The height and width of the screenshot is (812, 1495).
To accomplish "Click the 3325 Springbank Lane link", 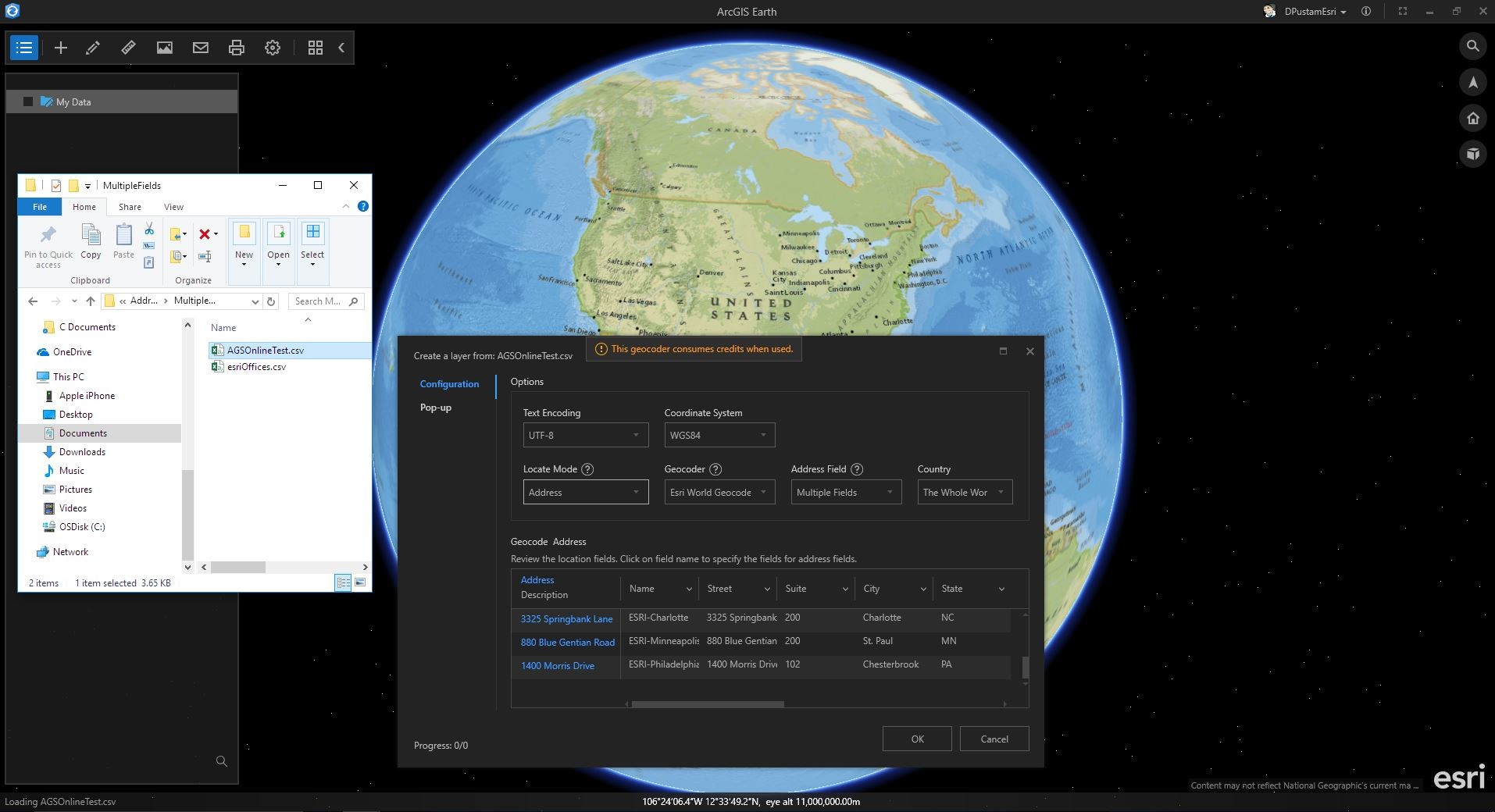I will [566, 619].
